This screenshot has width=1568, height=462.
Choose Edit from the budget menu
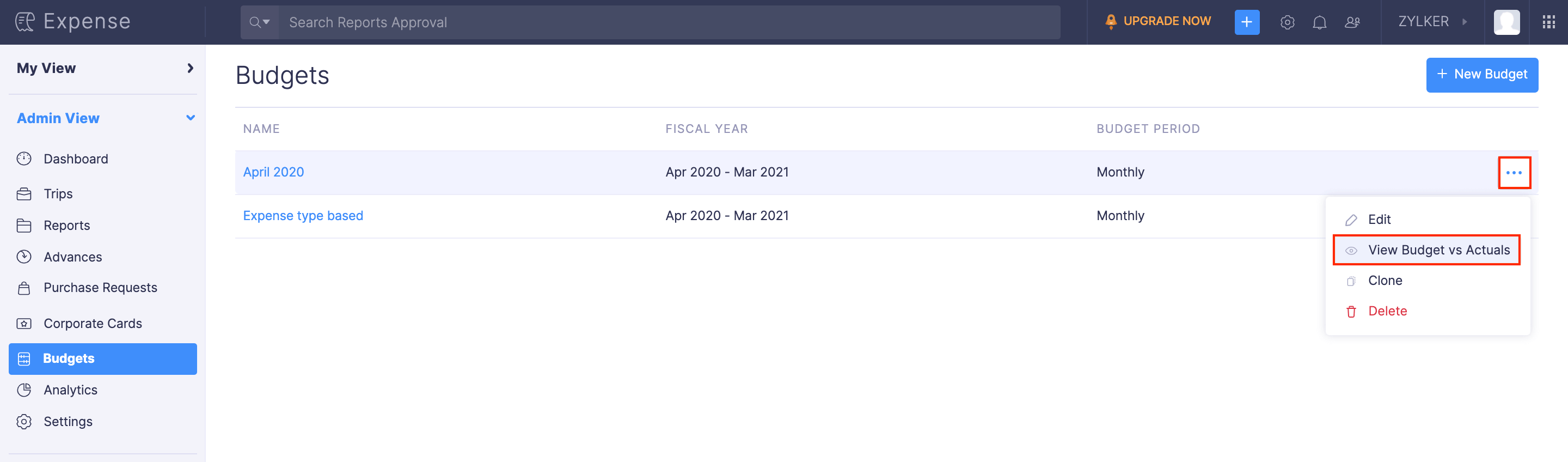point(1379,220)
